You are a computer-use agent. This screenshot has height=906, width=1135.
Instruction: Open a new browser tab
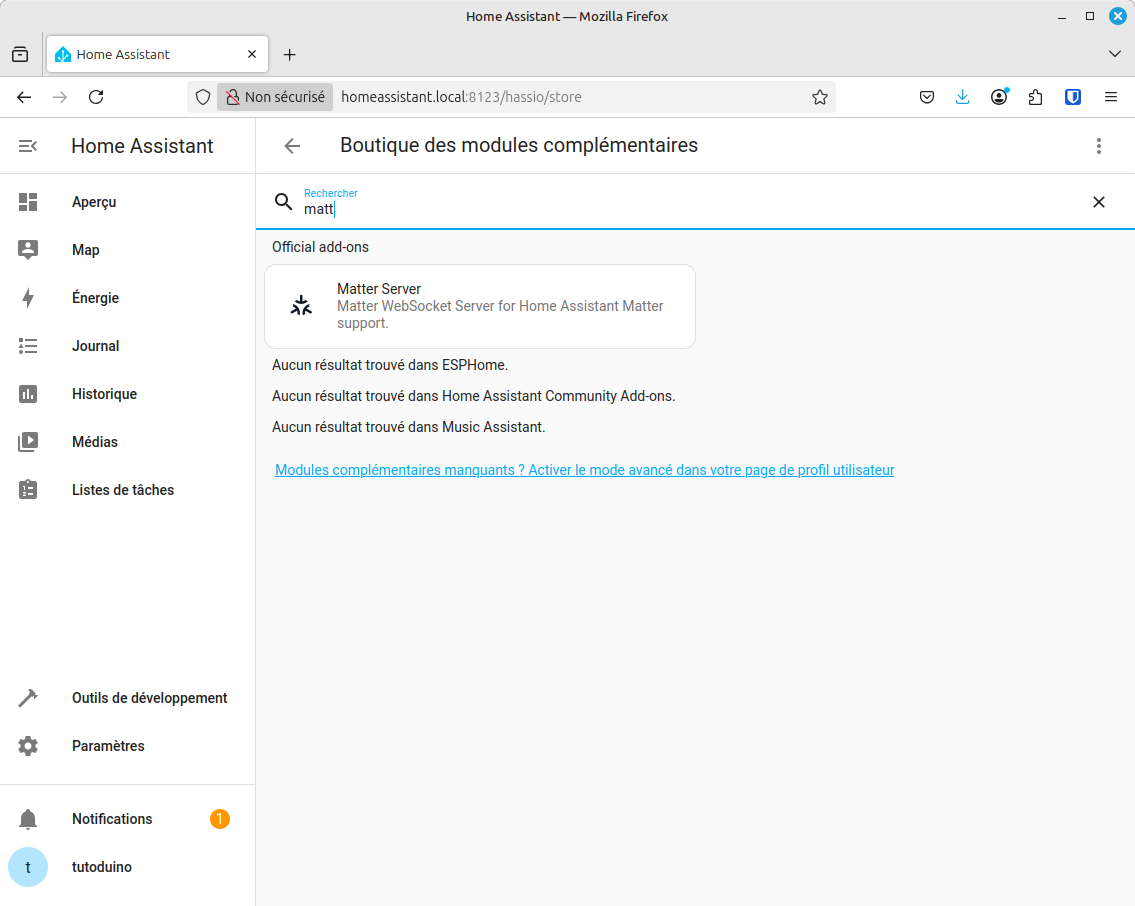tap(288, 54)
